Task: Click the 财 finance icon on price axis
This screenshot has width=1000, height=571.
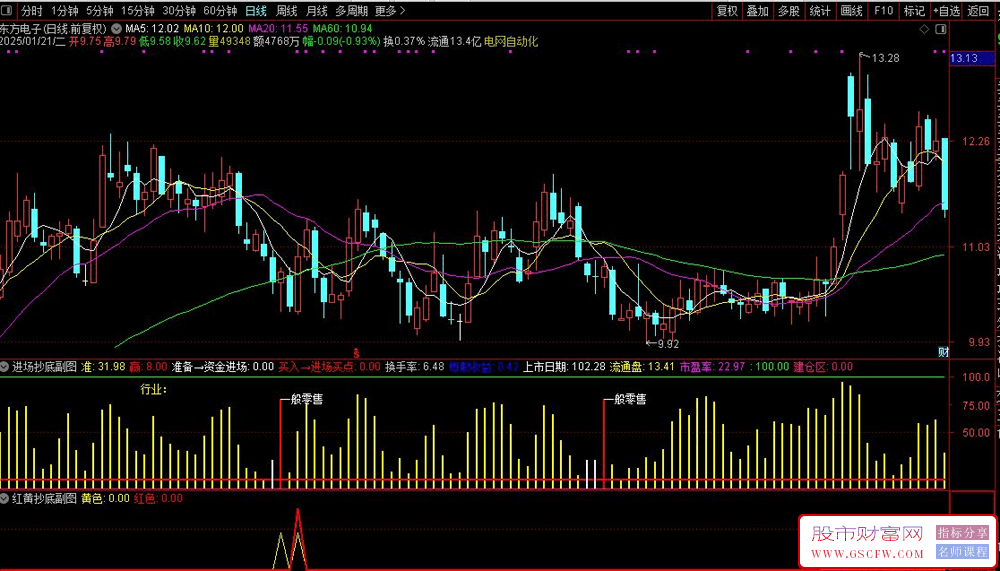Action: [943, 352]
